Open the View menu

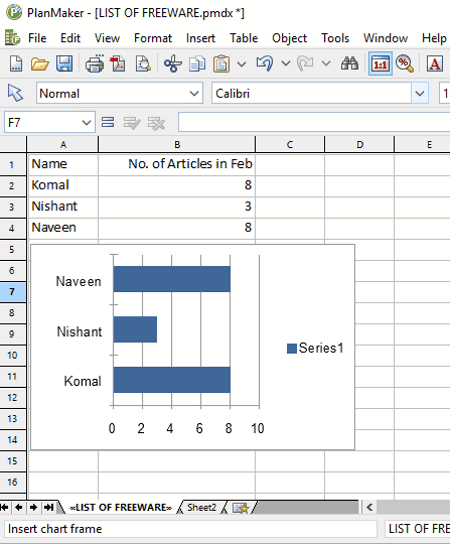[x=107, y=38]
